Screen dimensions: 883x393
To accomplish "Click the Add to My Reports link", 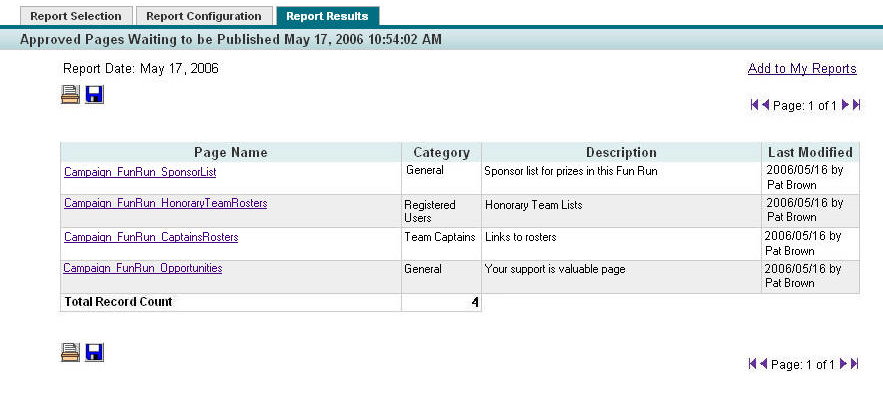I will (802, 69).
